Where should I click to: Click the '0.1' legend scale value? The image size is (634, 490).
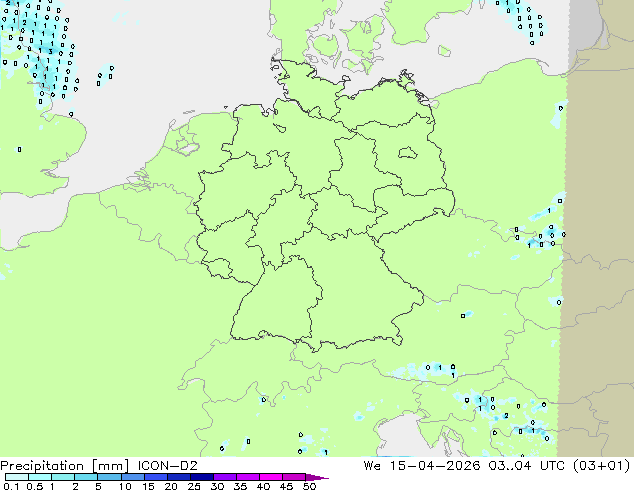[x=11, y=486]
